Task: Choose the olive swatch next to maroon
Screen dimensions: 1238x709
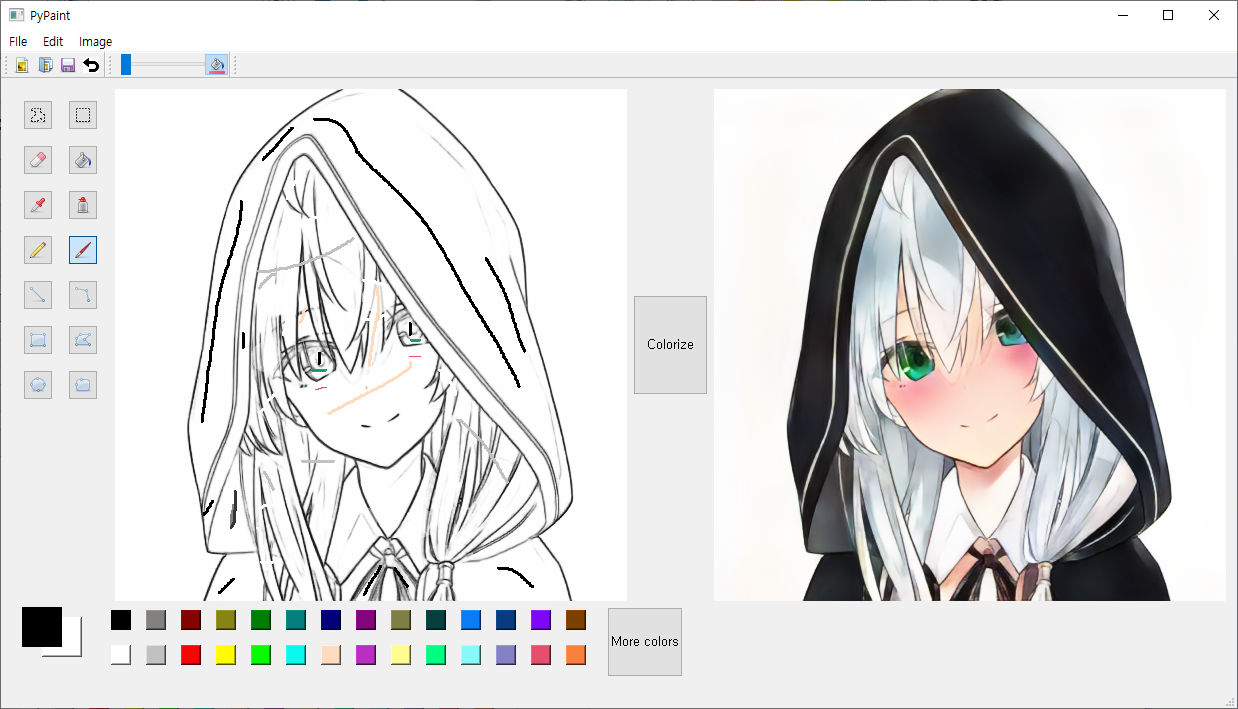Action: (x=226, y=620)
